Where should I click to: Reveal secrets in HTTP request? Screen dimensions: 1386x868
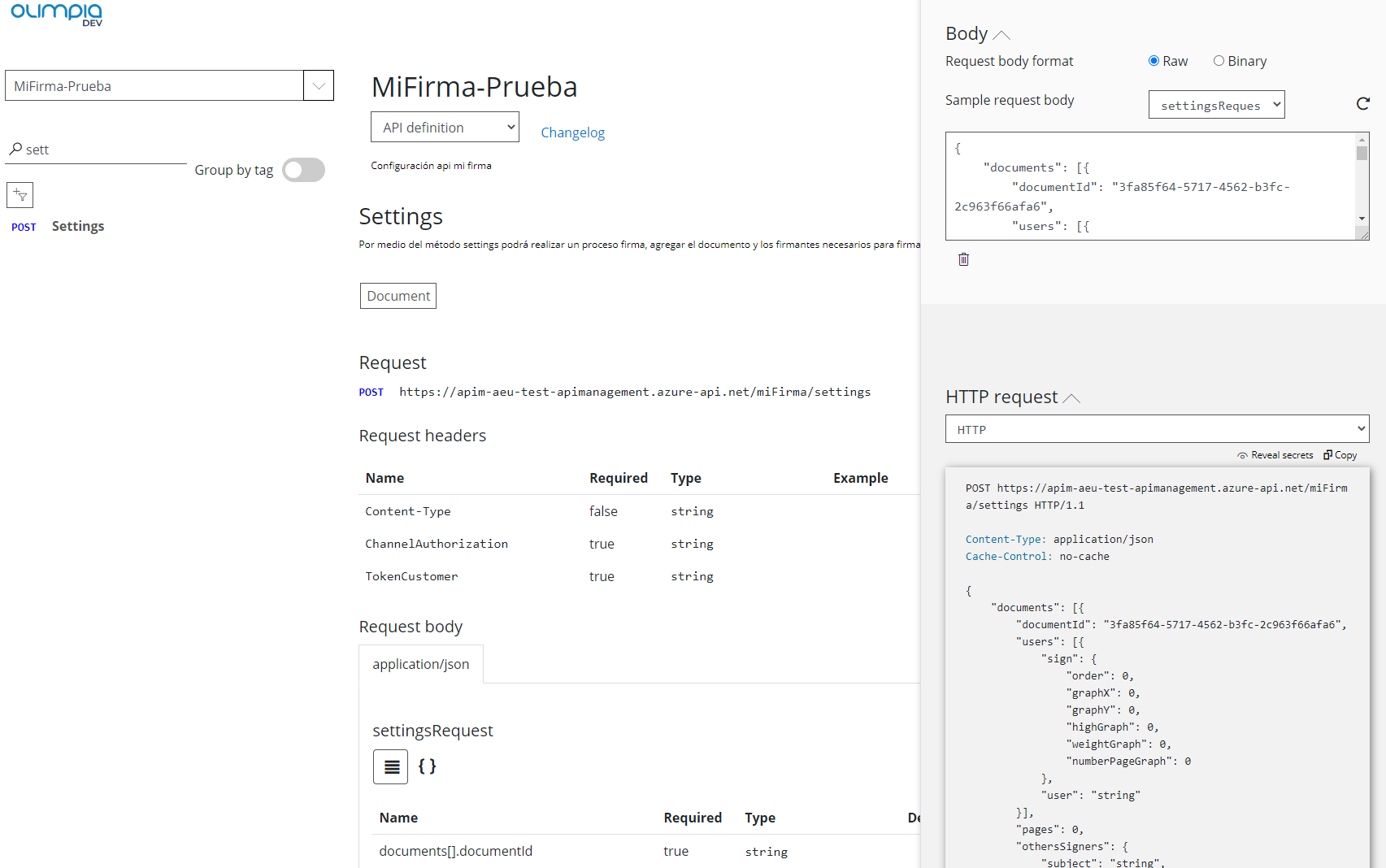pos(1275,455)
